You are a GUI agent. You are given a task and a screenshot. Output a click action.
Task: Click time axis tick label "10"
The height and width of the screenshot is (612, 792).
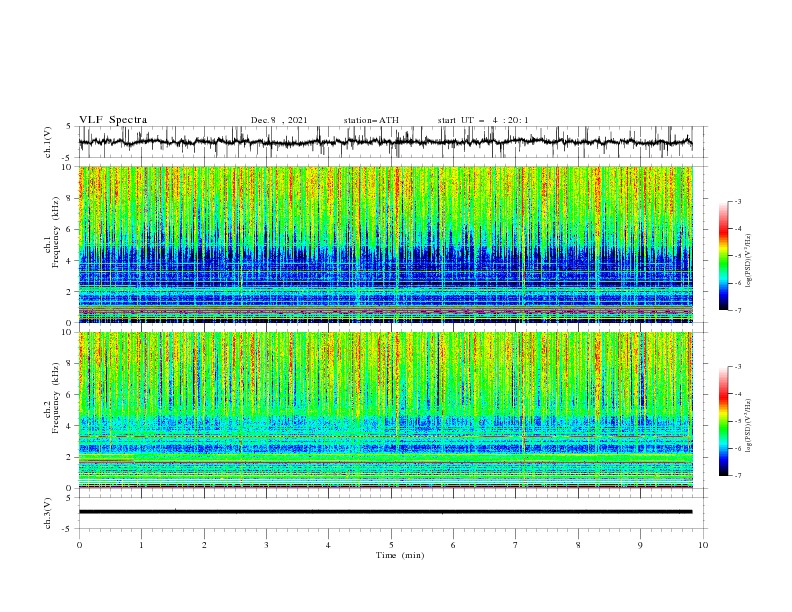[x=703, y=545]
